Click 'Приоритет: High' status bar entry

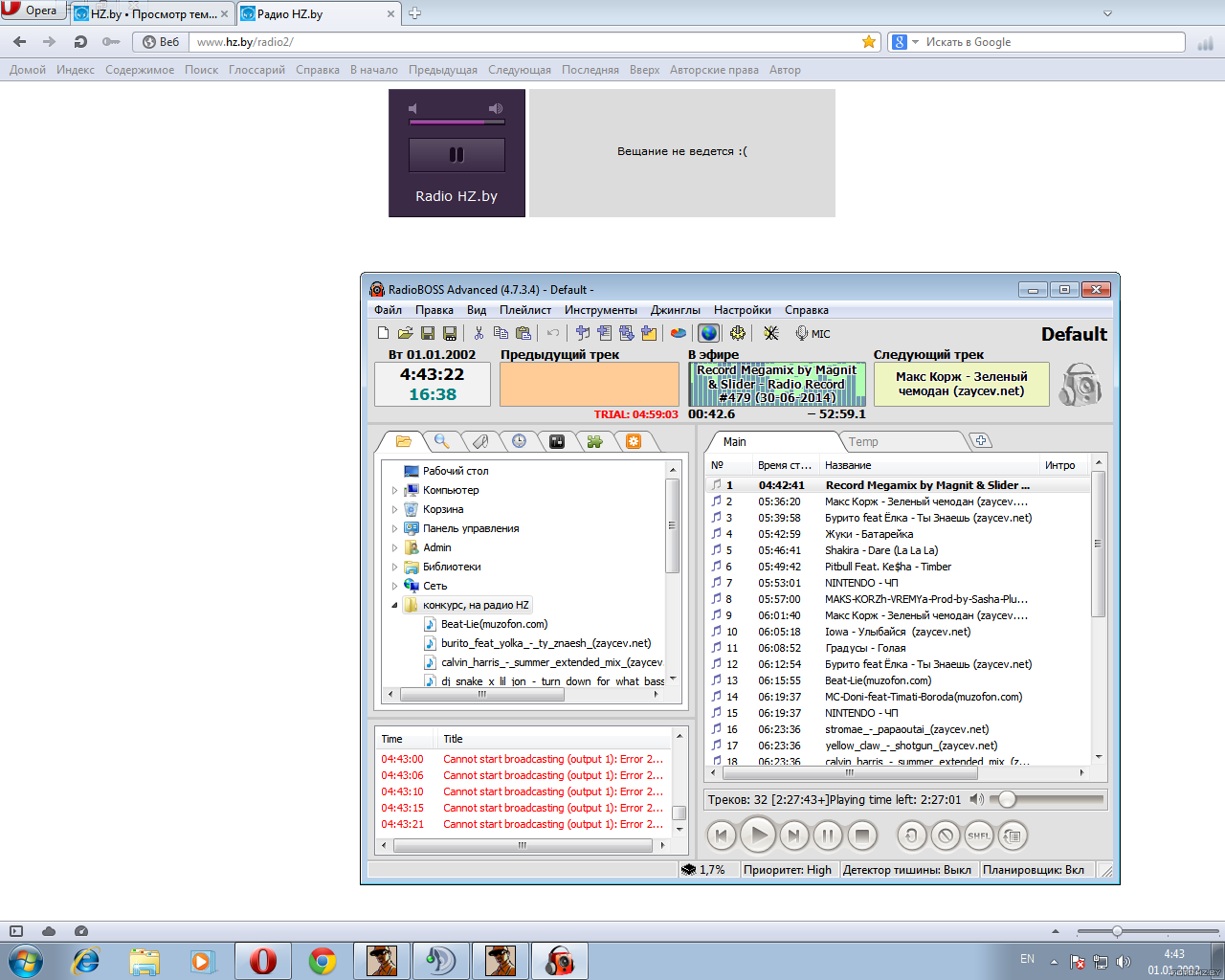pos(788,870)
